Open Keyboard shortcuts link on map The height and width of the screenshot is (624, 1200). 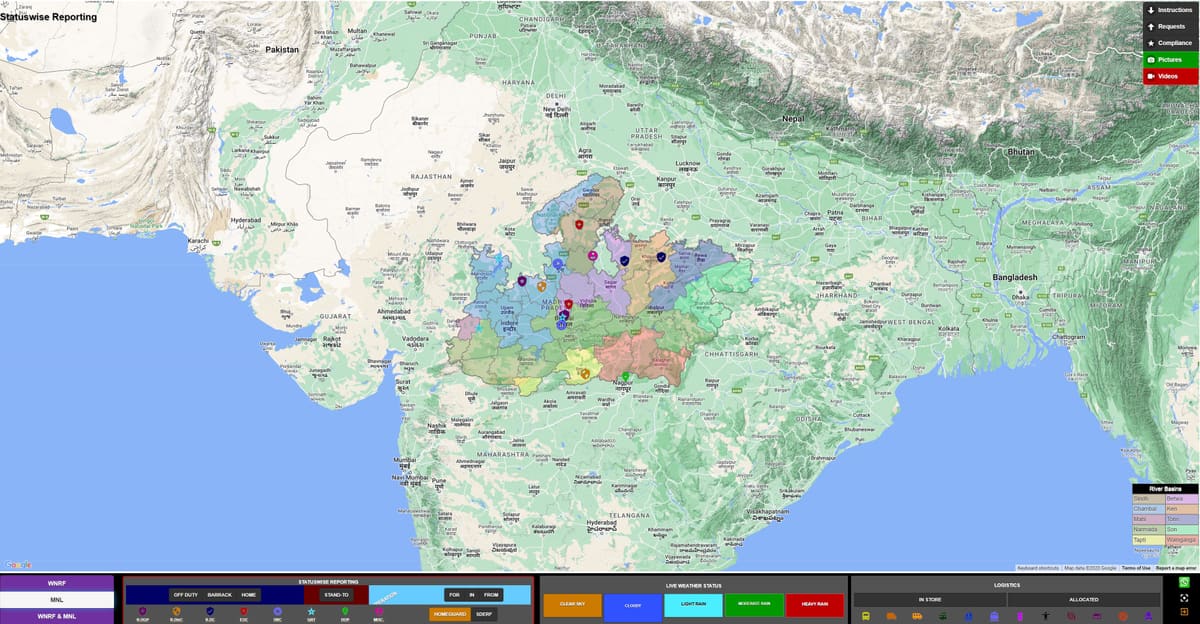coord(1037,568)
